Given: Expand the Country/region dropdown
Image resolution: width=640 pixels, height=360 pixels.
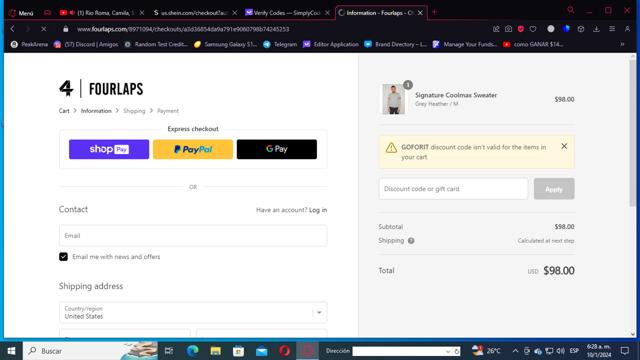Looking at the screenshot, I should coord(193,313).
